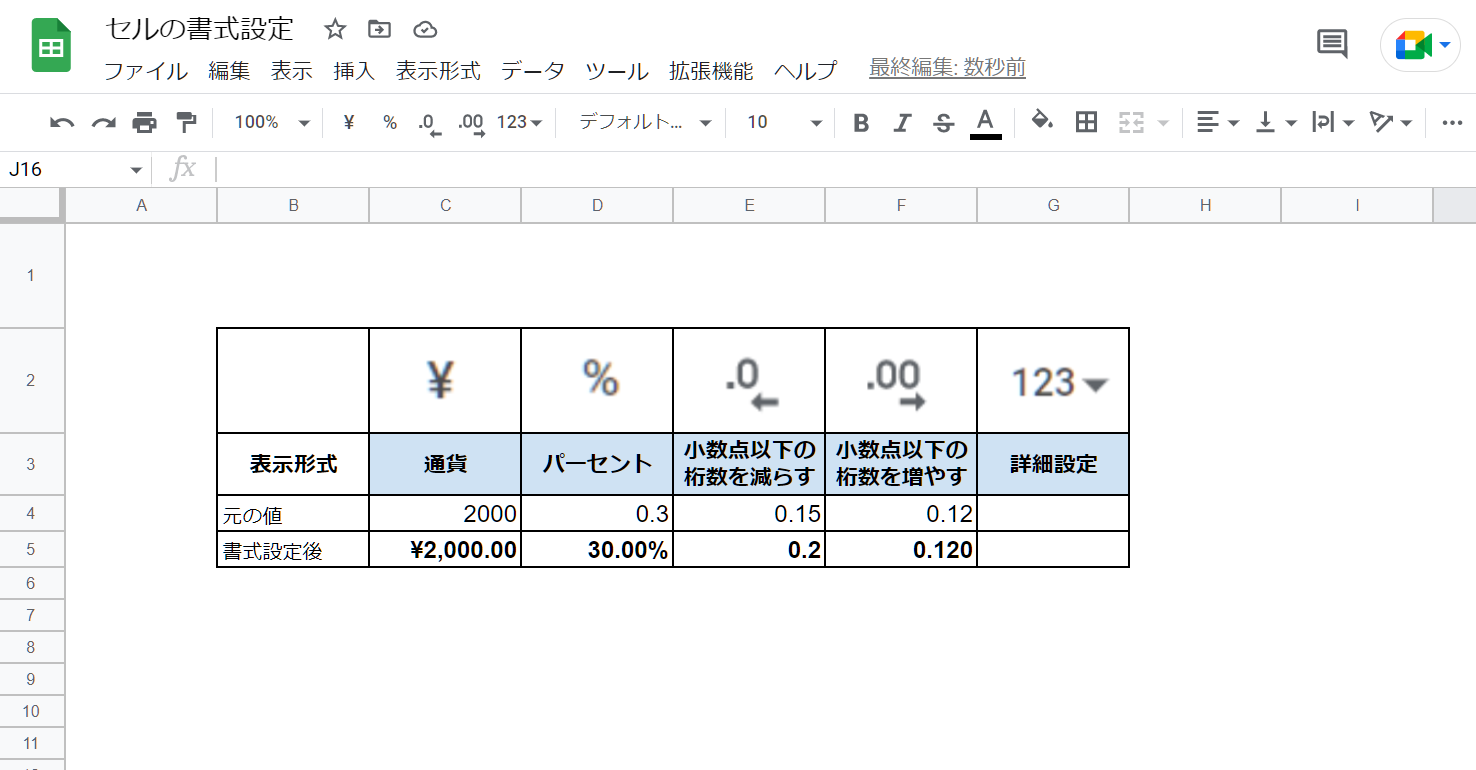This screenshot has height=770, width=1476.
Task: Apply percent format icon
Action: coord(389,122)
